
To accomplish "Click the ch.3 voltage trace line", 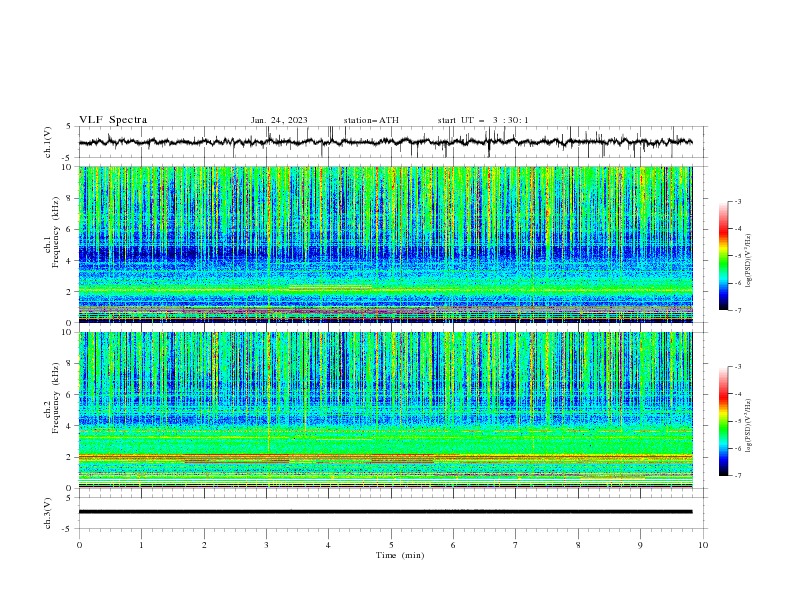I will tap(385, 512).
